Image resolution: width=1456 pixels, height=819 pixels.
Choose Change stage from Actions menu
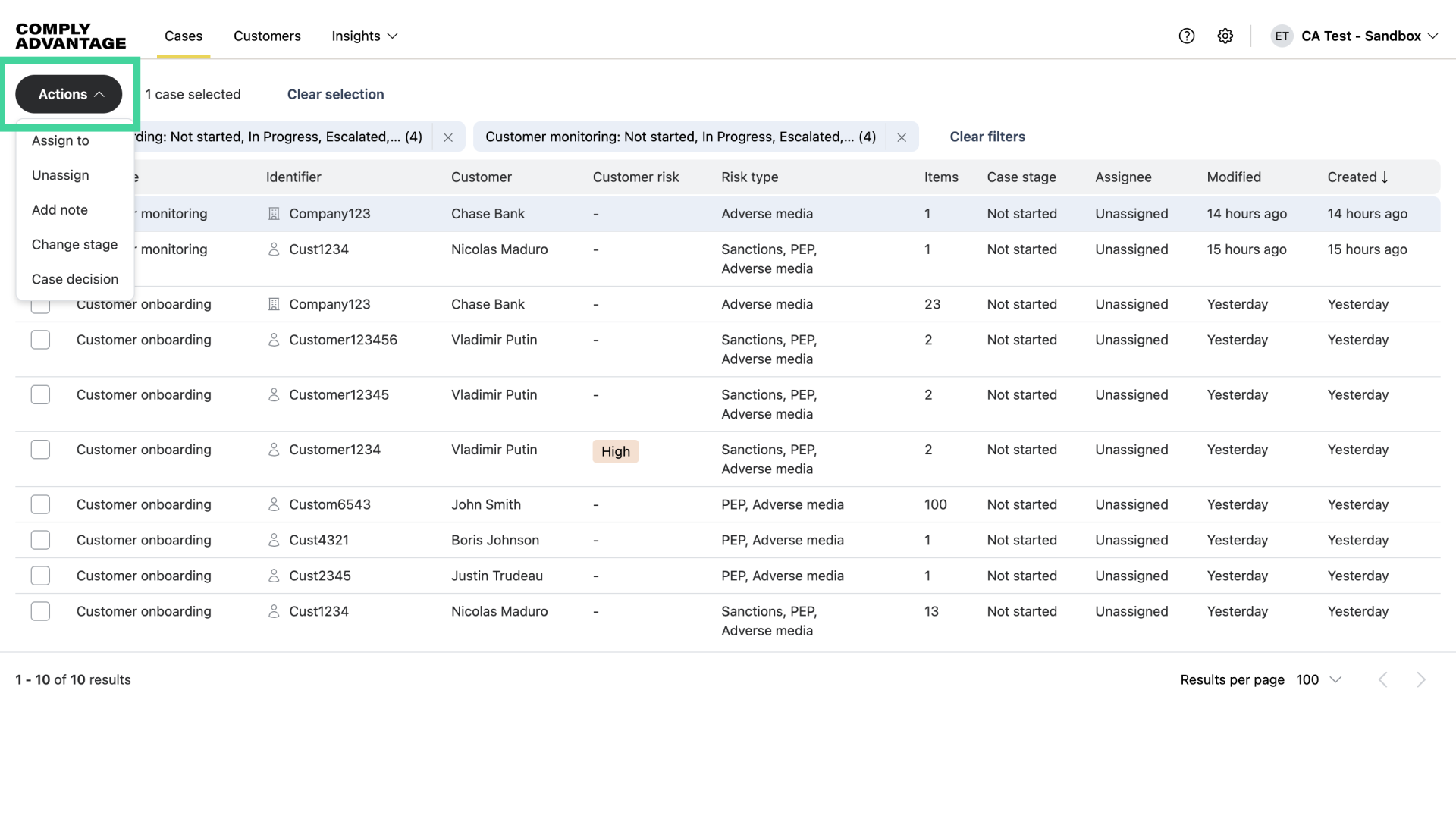[x=74, y=244]
